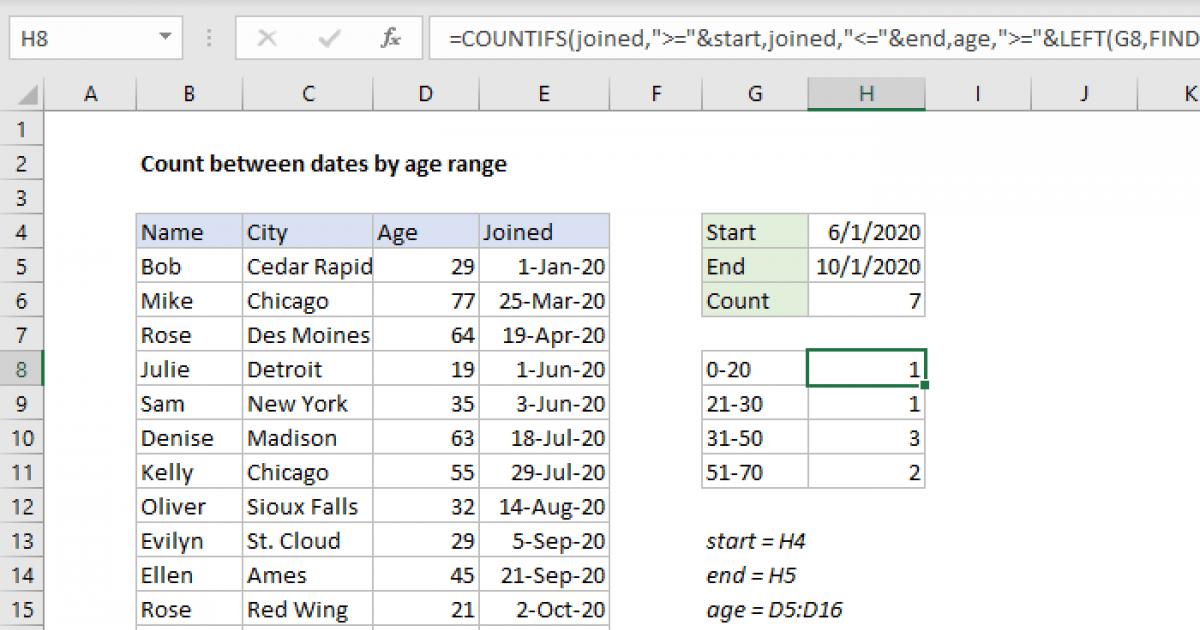Click the COUNTIFS formula in formula bar
This screenshot has width=1200, height=630.
[x=822, y=39]
